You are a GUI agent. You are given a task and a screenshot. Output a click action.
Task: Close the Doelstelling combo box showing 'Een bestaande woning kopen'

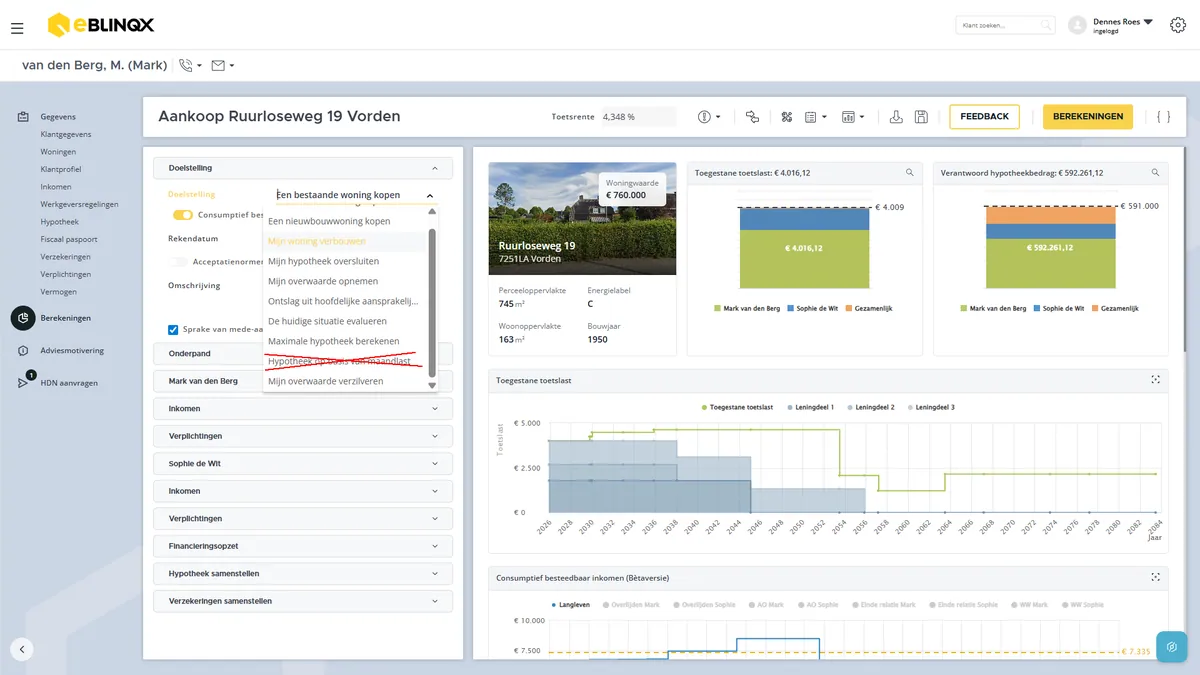point(356,196)
